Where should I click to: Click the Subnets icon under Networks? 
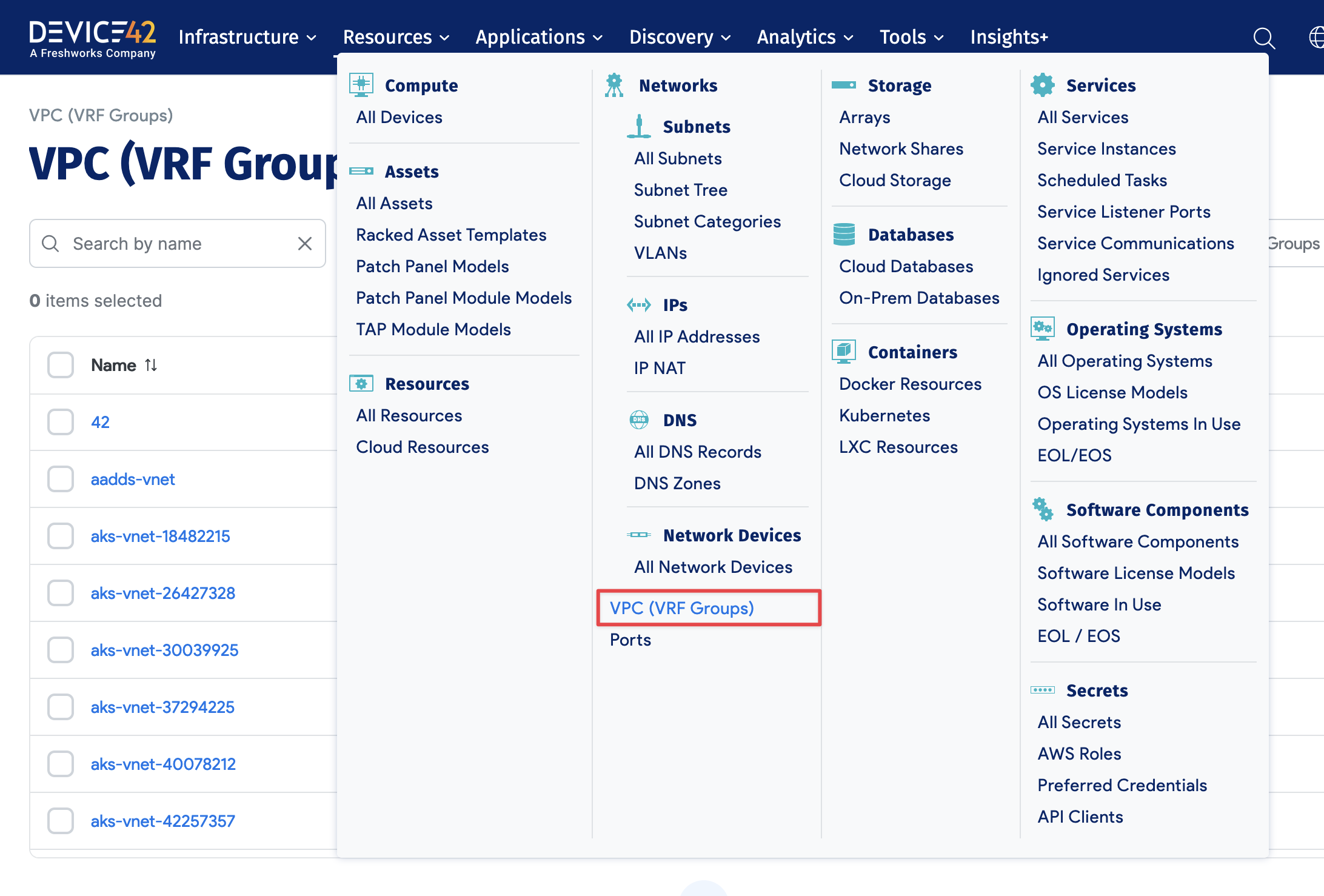click(x=639, y=126)
